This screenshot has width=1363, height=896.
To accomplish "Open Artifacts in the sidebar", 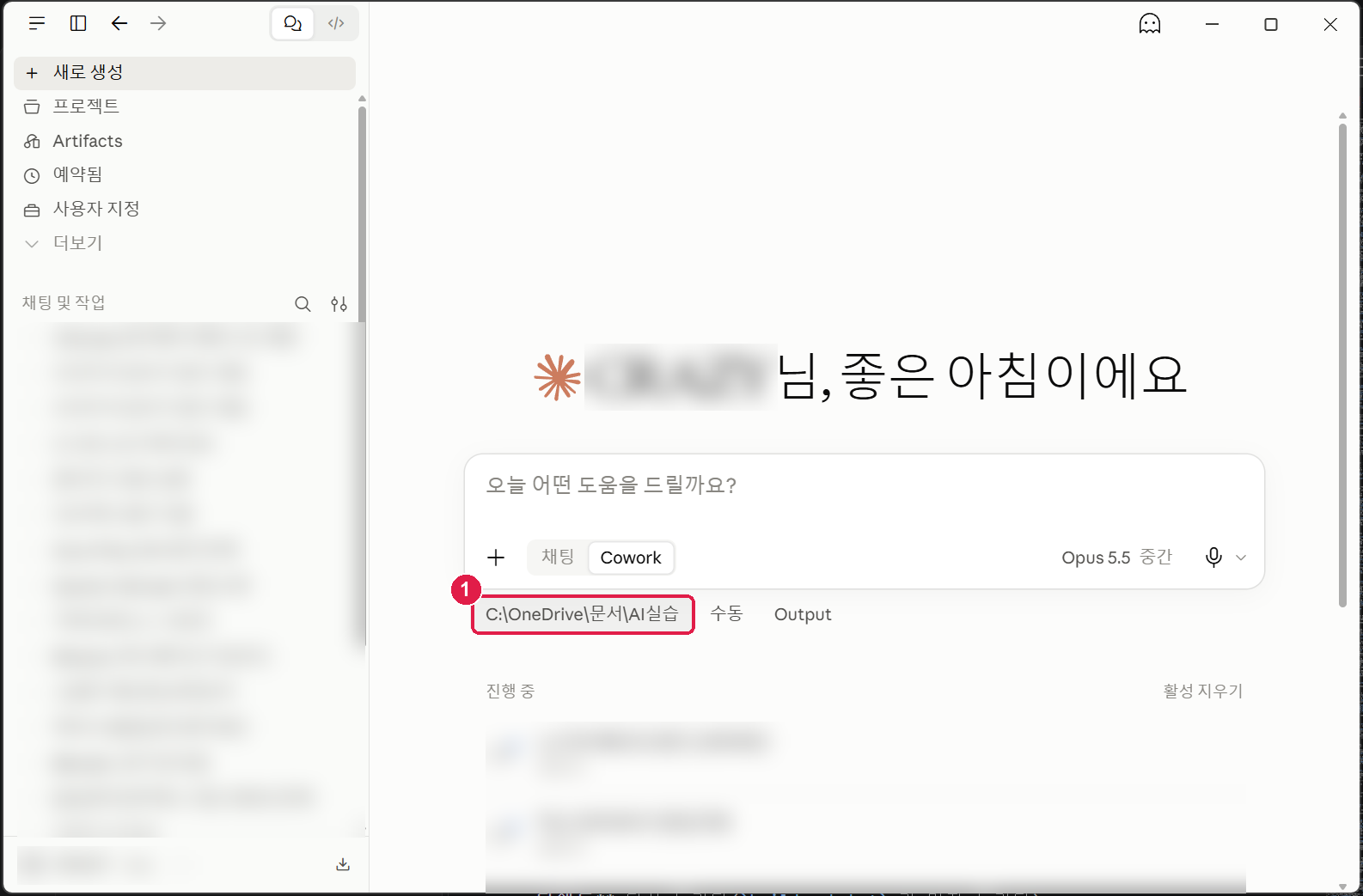I will [x=185, y=141].
